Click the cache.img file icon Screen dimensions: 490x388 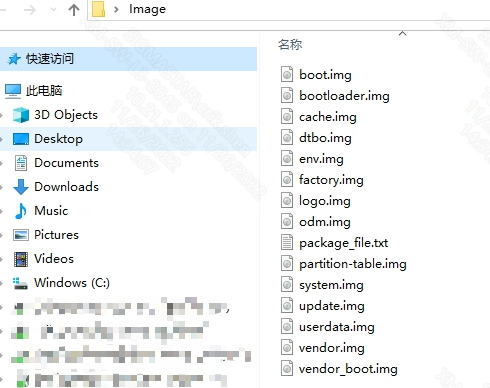[287, 116]
